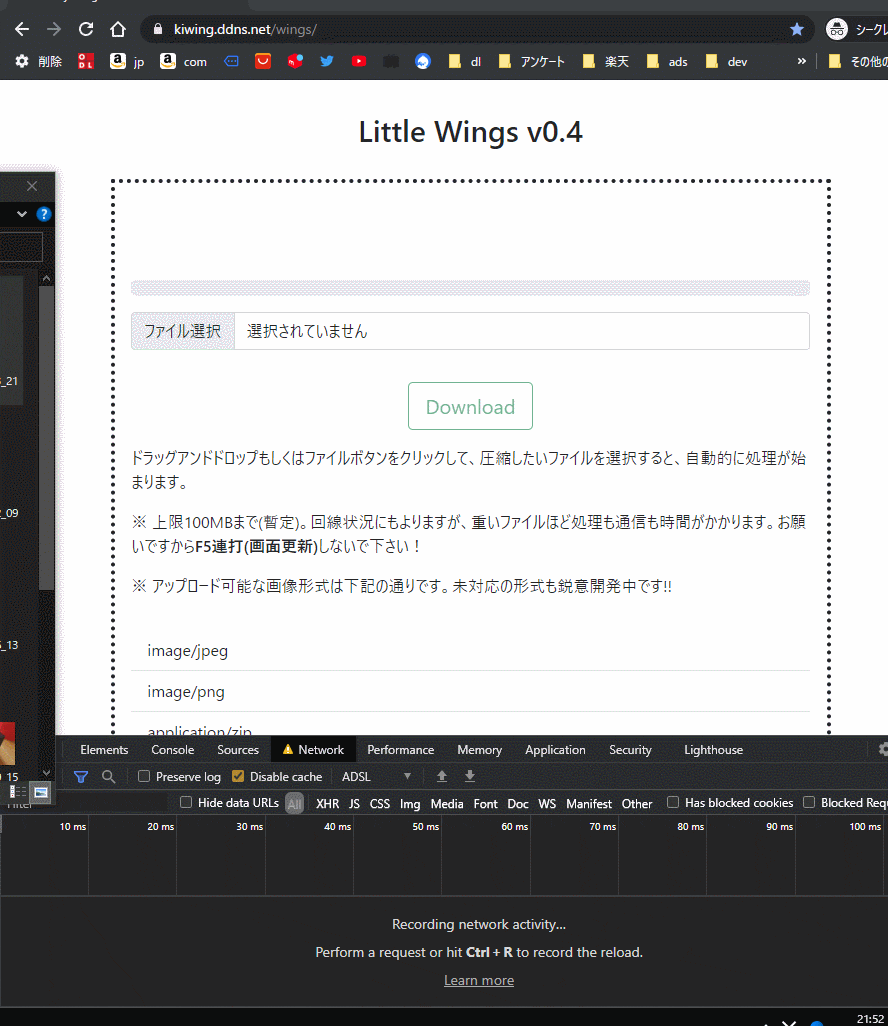Click the browser Home icon
Screen dimensions: 888x1026
tap(117, 29)
